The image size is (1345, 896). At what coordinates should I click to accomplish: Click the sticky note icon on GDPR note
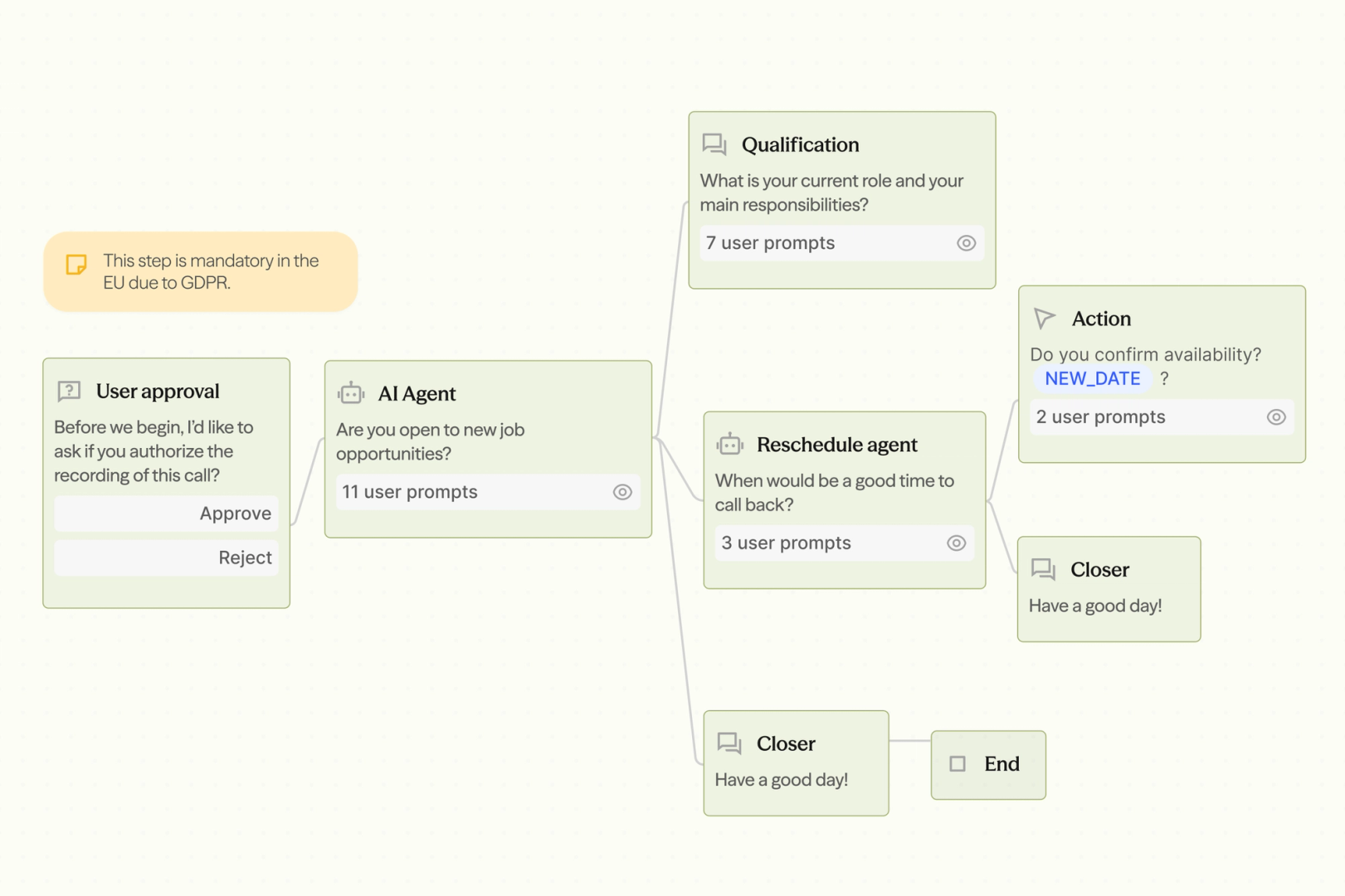76,265
